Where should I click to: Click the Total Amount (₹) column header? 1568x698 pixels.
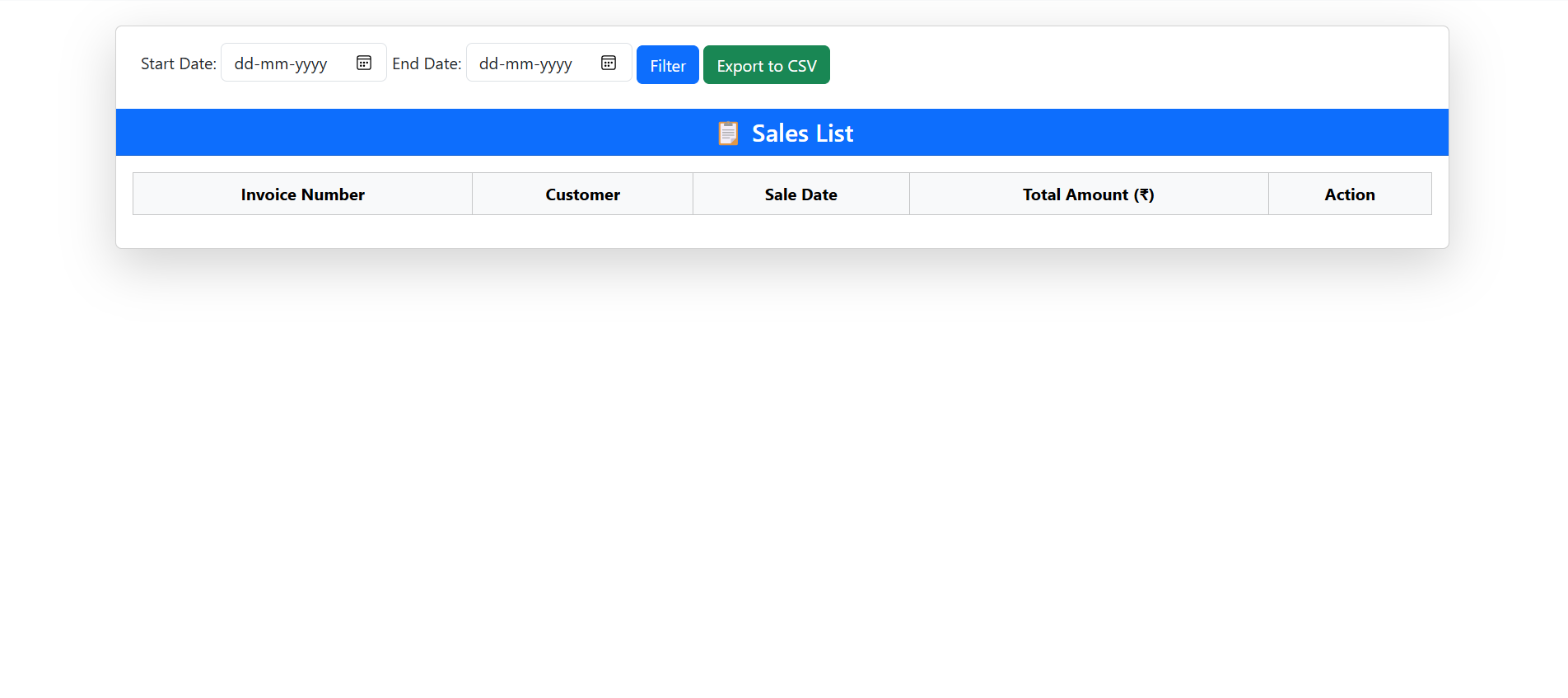[1089, 194]
